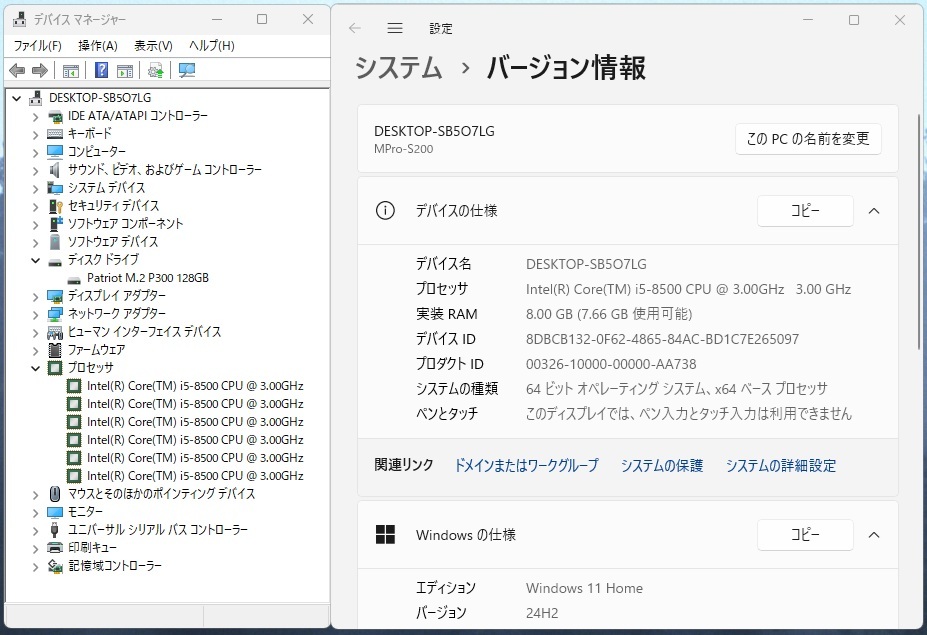Open Help via the blue question-mark icon
927x635 pixels.
coord(101,70)
